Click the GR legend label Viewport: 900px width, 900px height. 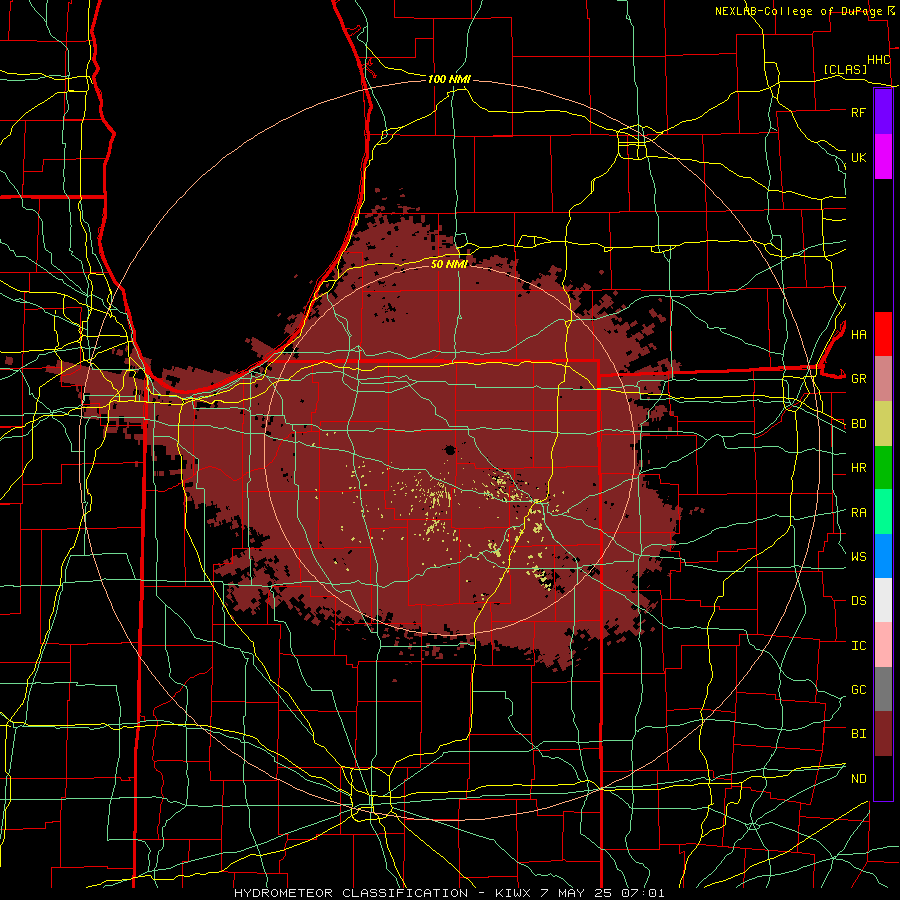coord(858,379)
